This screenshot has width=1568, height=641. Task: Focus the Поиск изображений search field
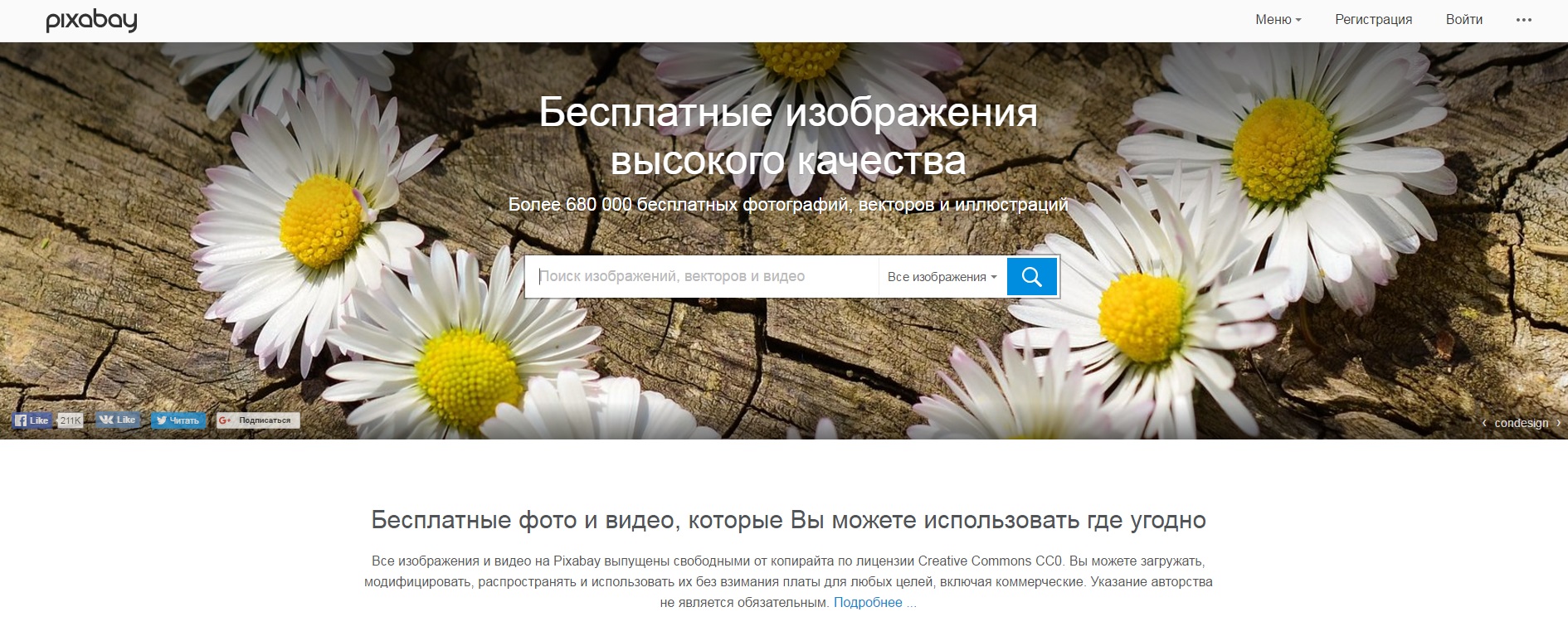click(x=702, y=277)
